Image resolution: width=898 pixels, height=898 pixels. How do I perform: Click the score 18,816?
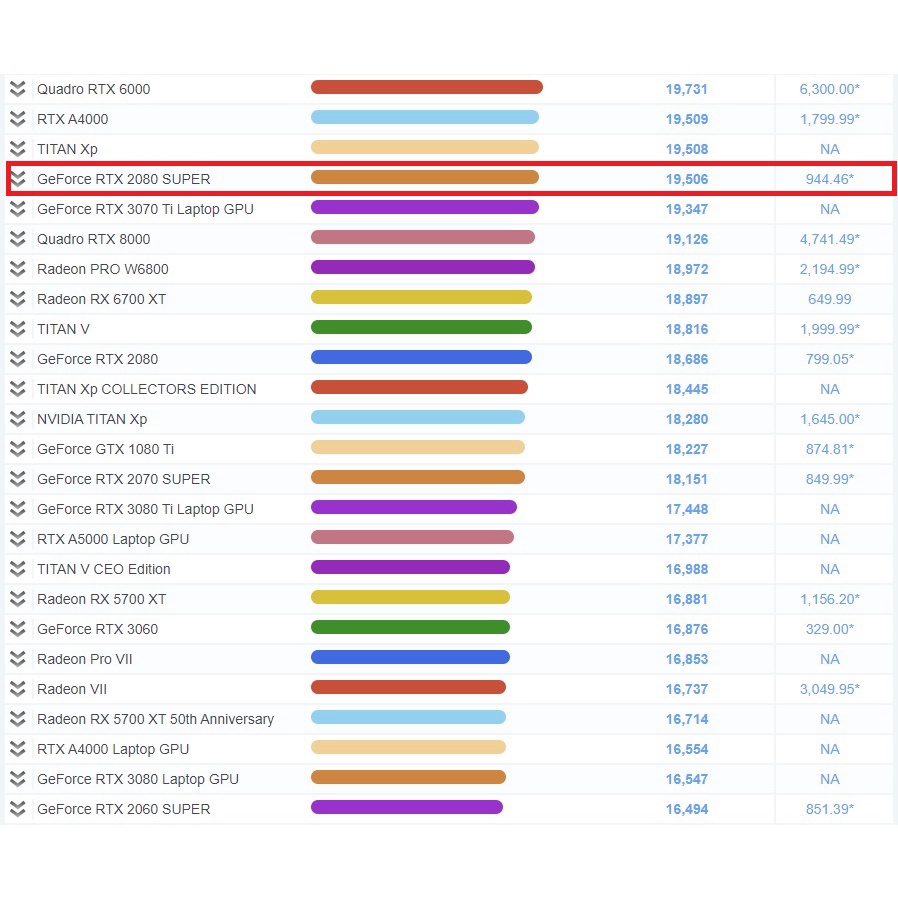click(x=687, y=329)
